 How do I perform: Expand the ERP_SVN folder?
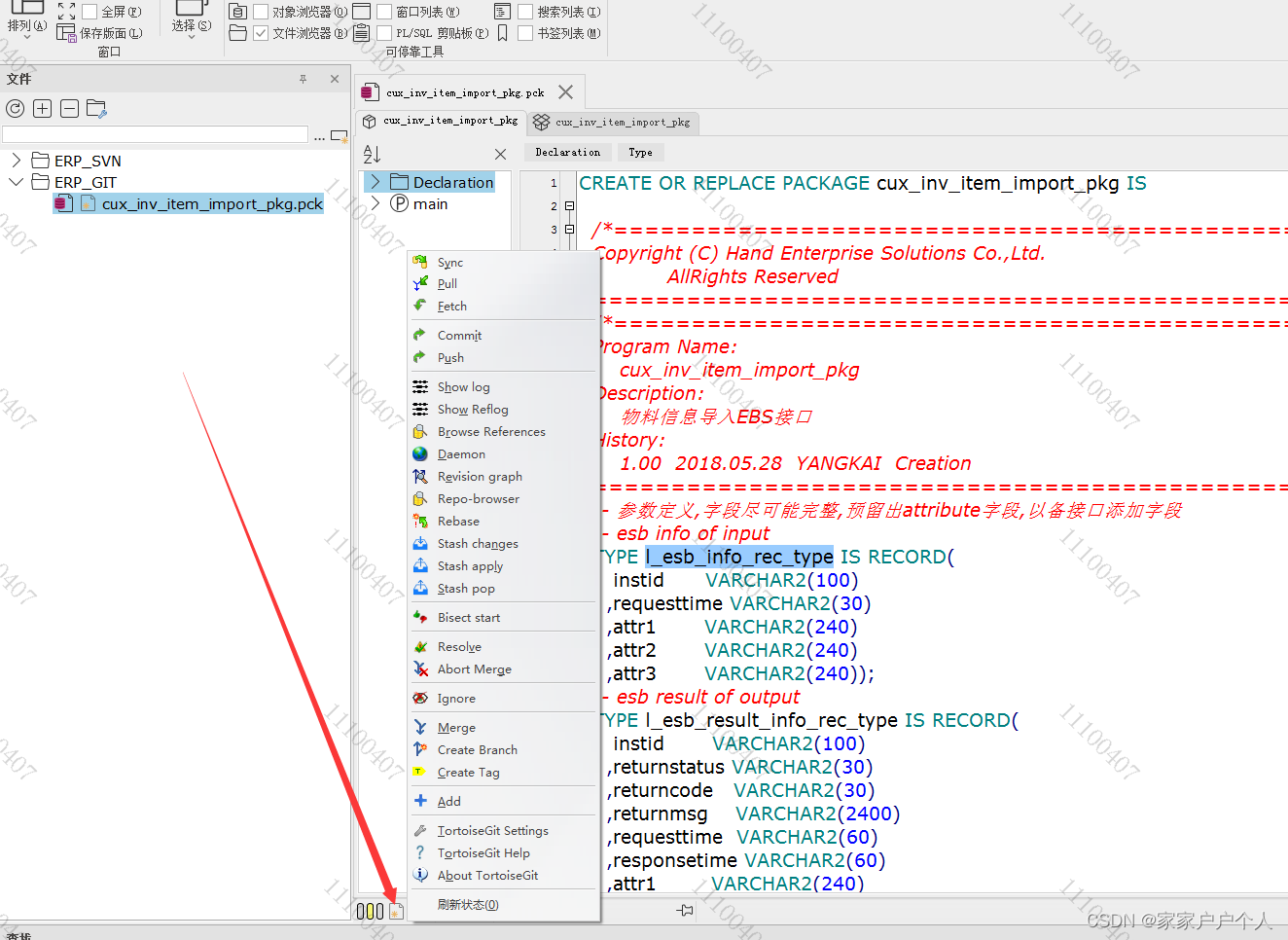click(x=18, y=160)
